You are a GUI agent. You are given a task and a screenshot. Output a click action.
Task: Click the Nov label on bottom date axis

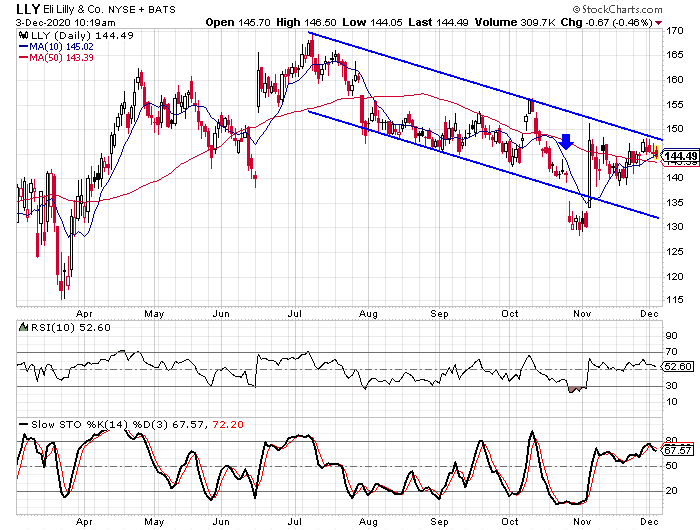click(582, 521)
